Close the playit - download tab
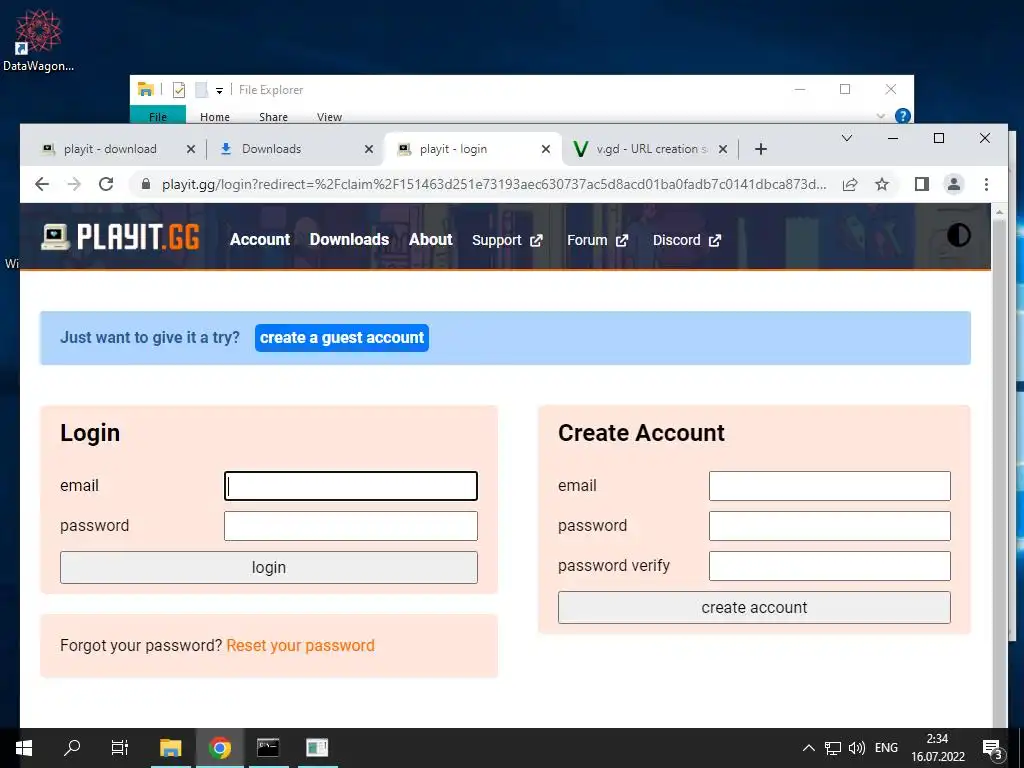1024x768 pixels. tap(191, 149)
